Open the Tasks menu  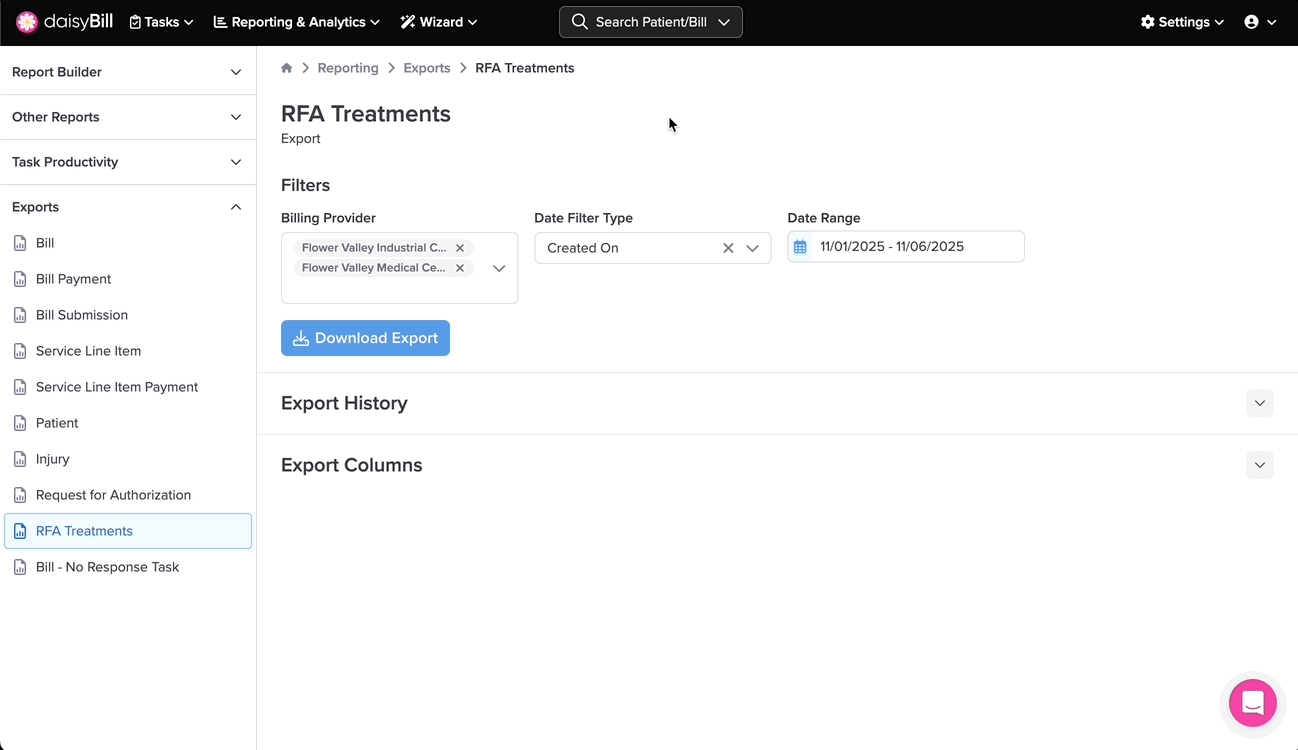pyautogui.click(x=161, y=22)
